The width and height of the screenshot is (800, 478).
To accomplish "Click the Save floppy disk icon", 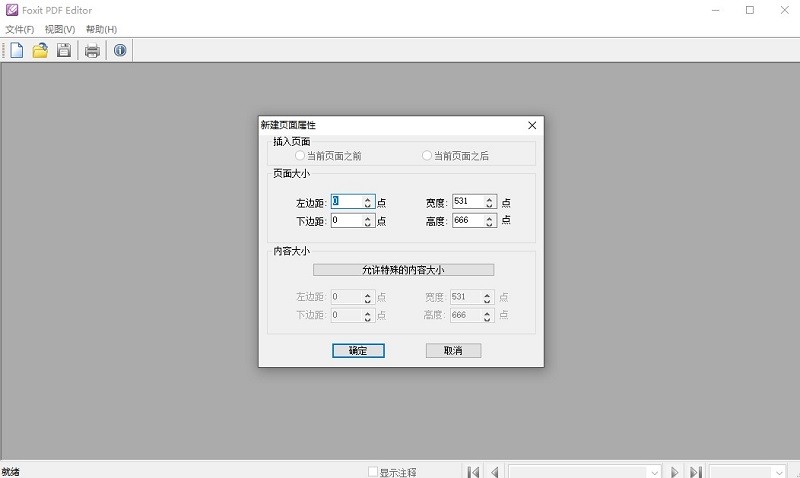I will coord(64,50).
